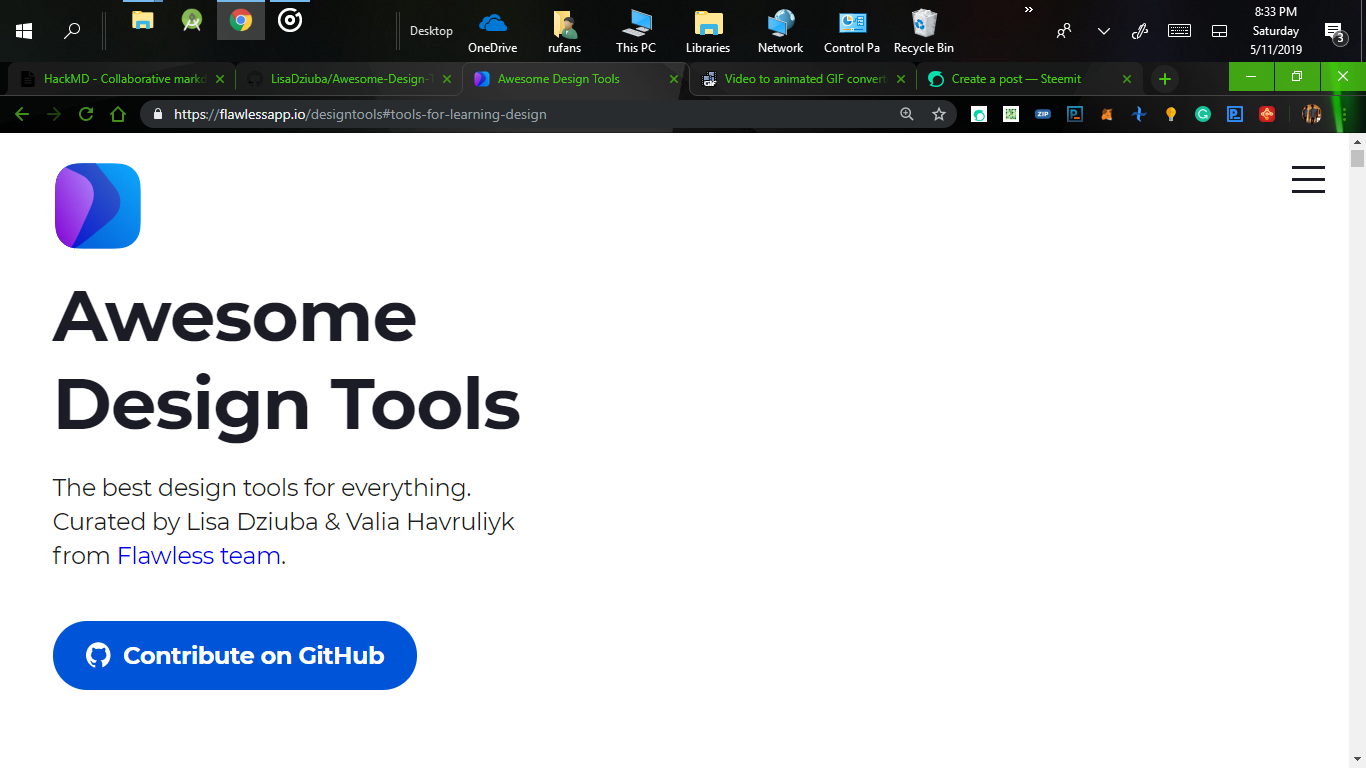Open the People icon in system tray
Viewport: 1366px width, 768px height.
(x=1064, y=31)
